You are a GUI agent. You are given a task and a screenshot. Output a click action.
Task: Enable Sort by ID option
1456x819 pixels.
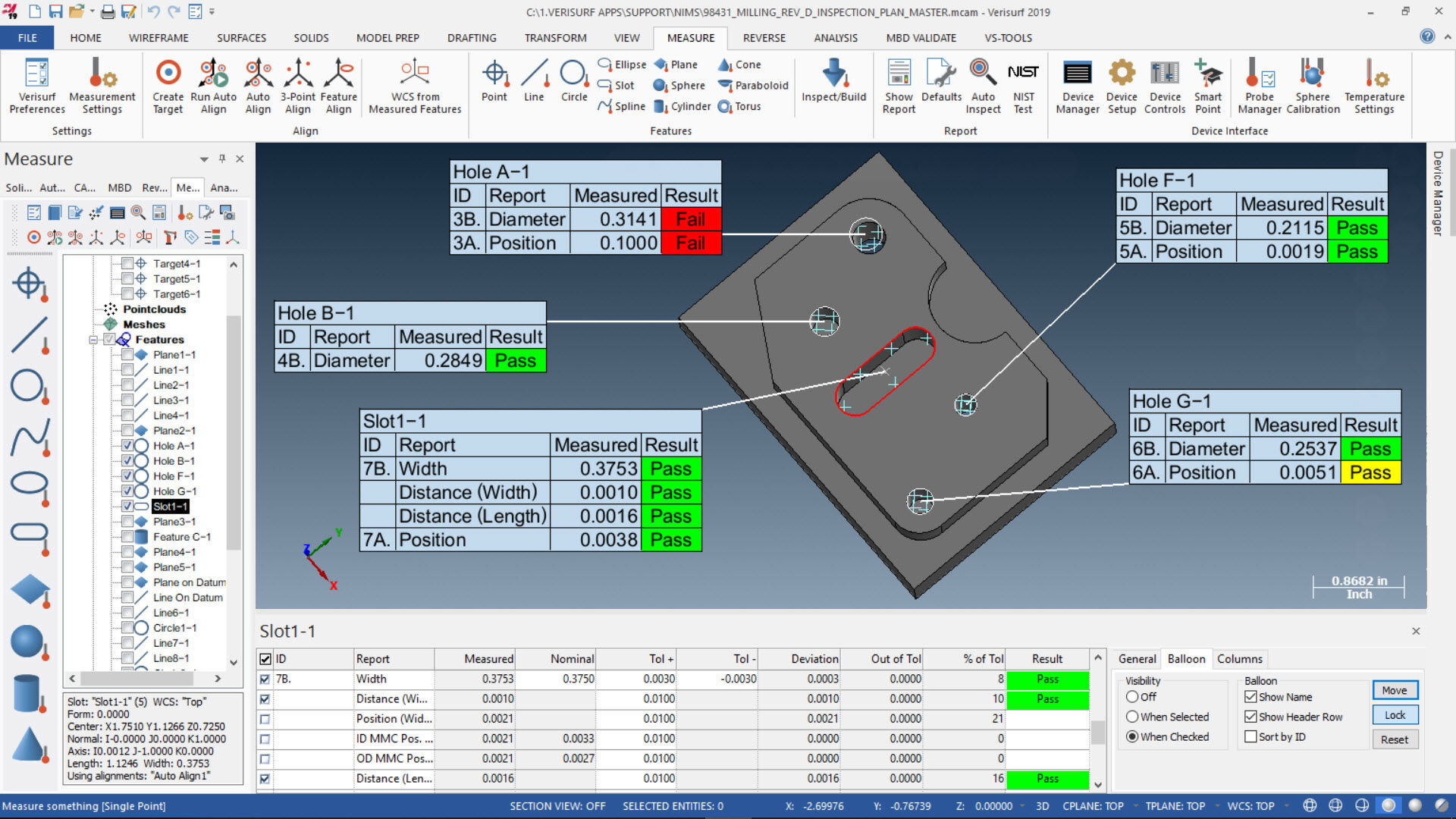(x=1252, y=736)
